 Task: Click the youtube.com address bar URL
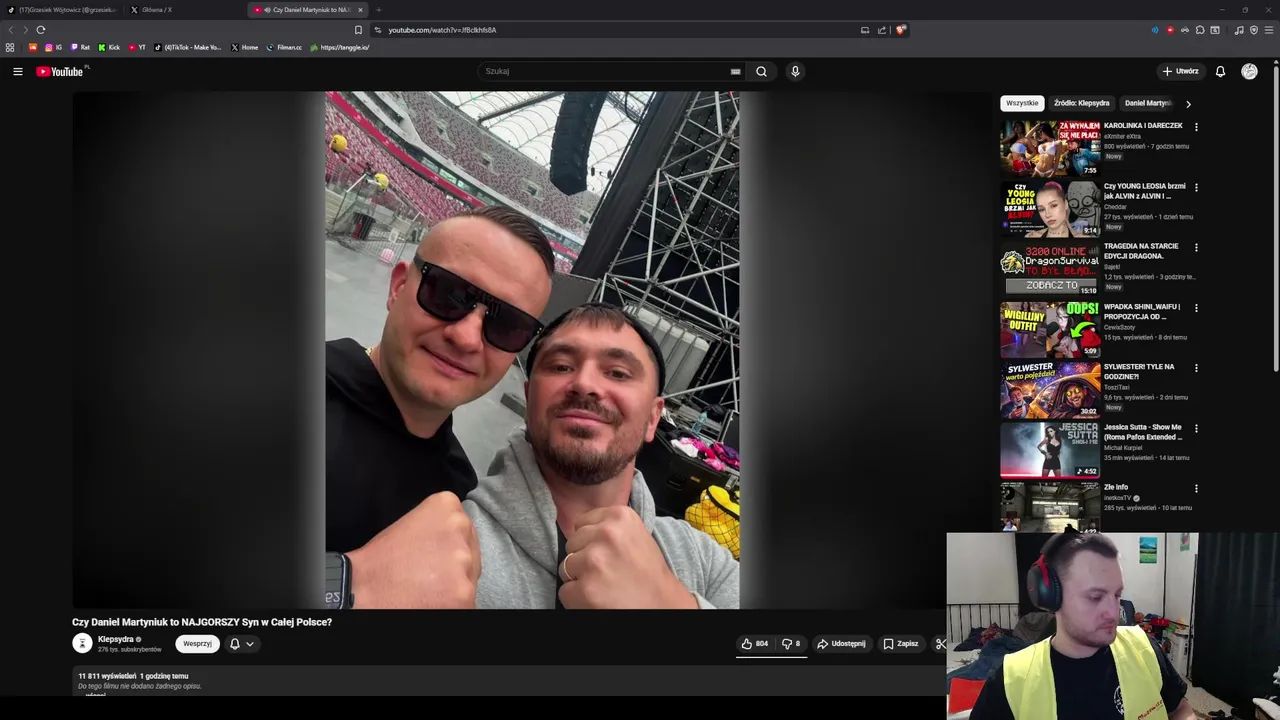[x=442, y=30]
